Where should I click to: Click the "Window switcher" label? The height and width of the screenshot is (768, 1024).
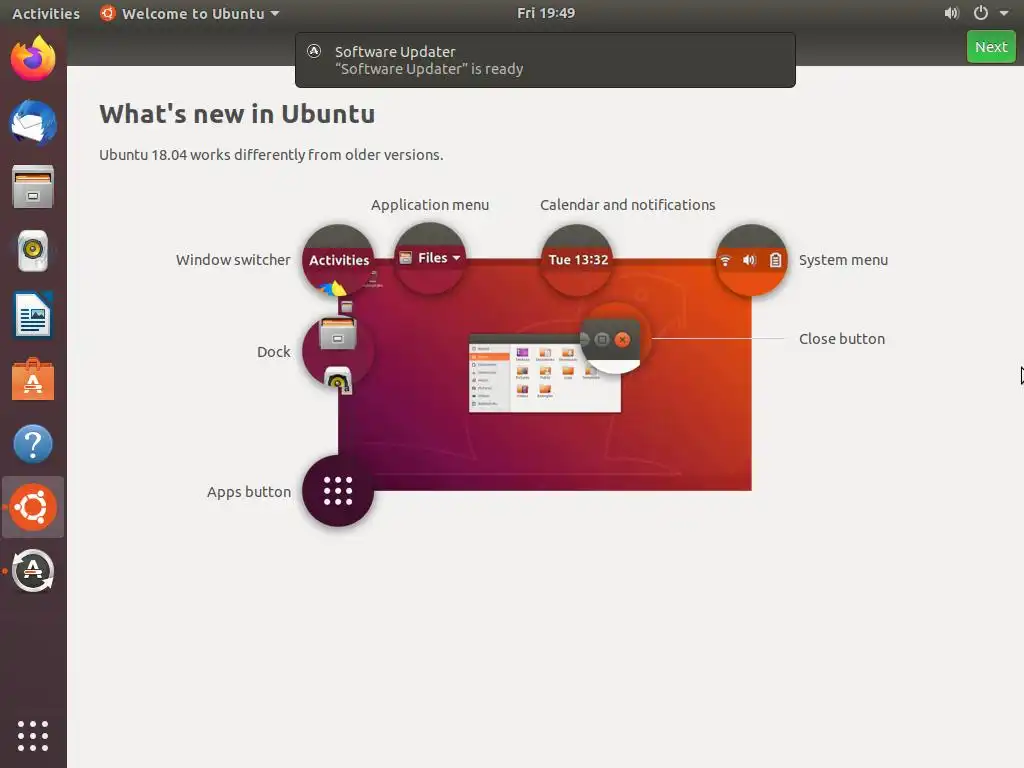pyautogui.click(x=233, y=260)
